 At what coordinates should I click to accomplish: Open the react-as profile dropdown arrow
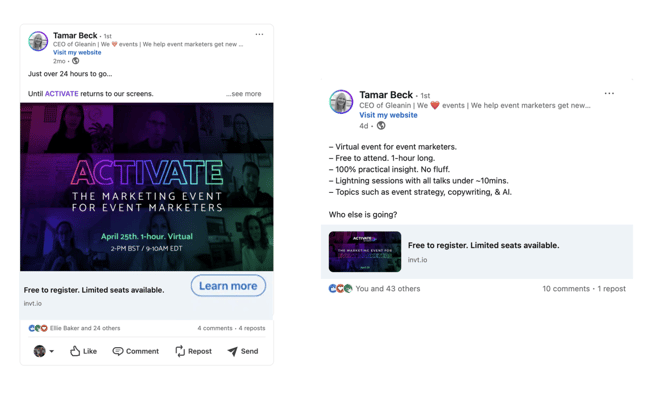coord(52,351)
